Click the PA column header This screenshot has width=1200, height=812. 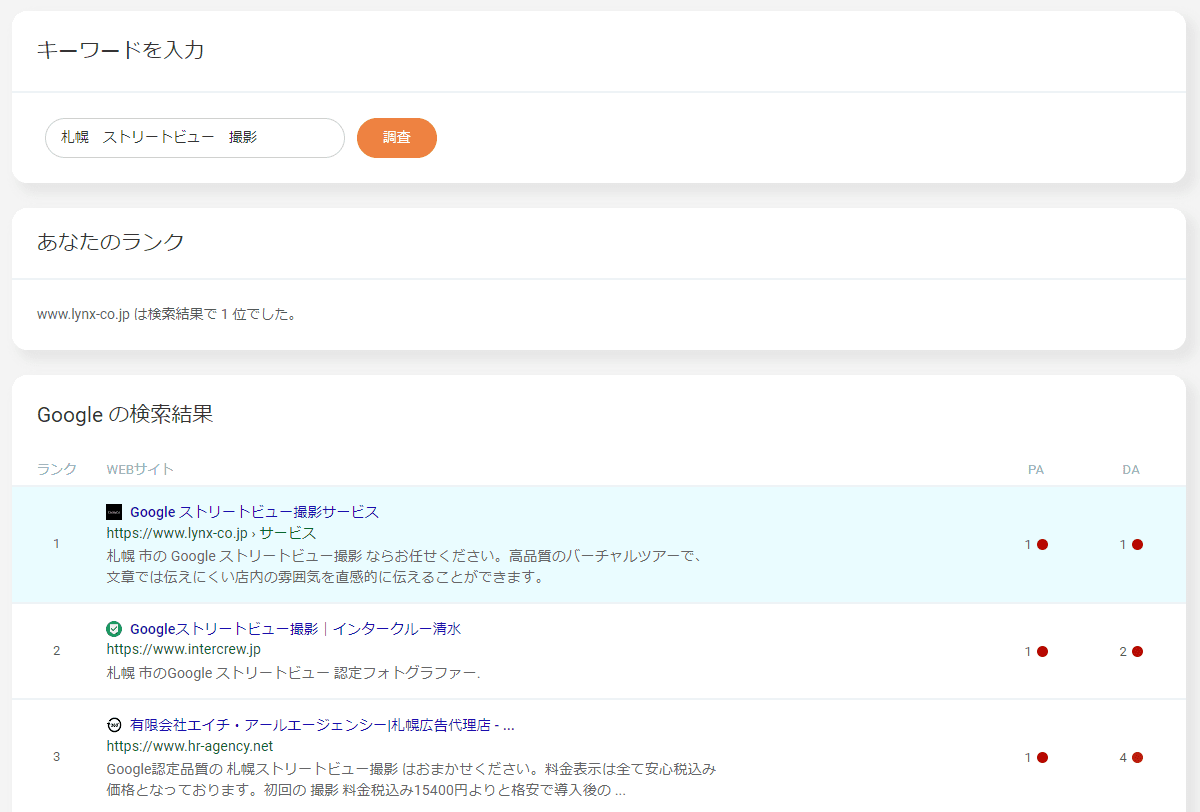click(1036, 470)
